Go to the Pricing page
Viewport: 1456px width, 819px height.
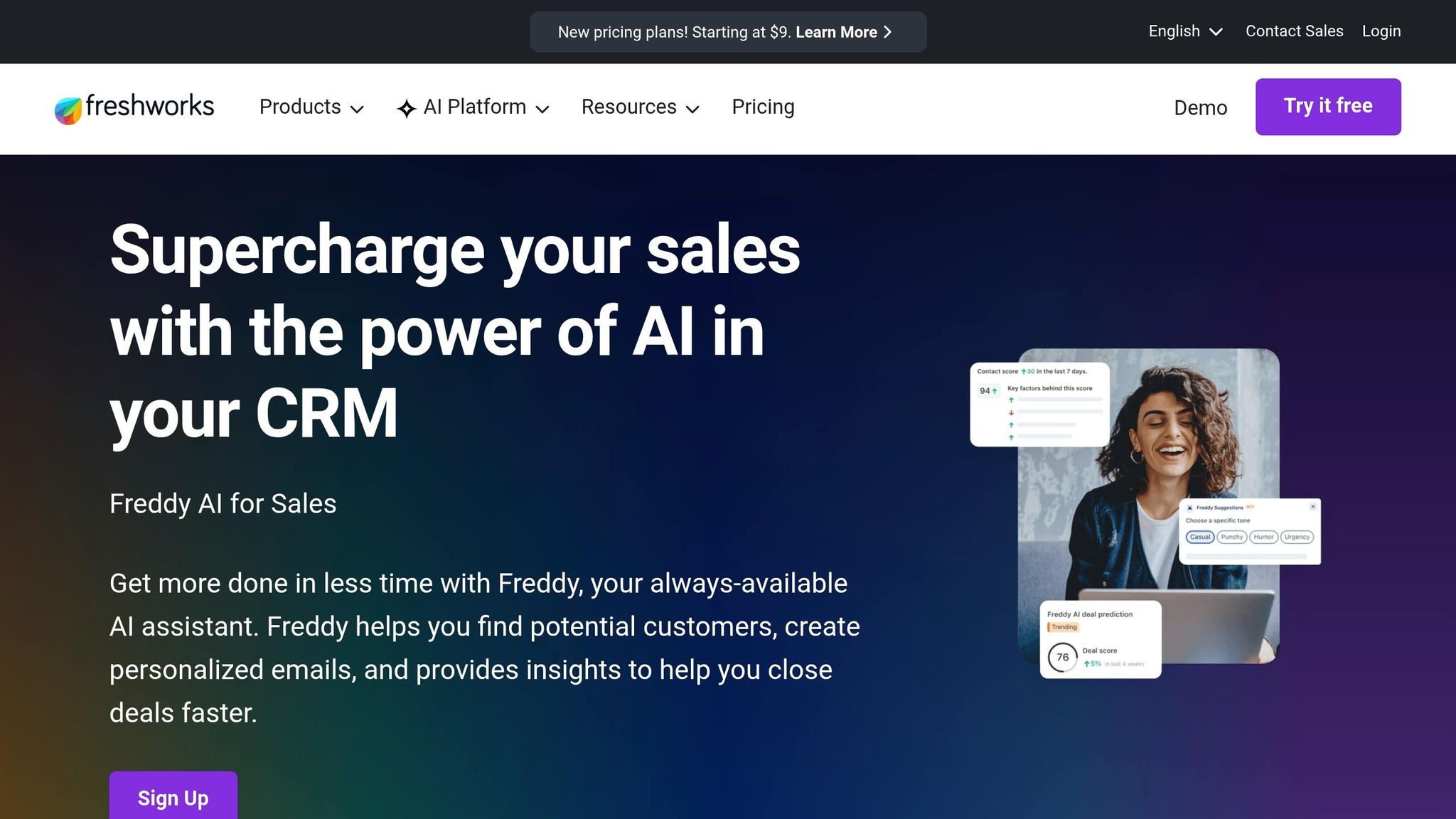(x=763, y=107)
